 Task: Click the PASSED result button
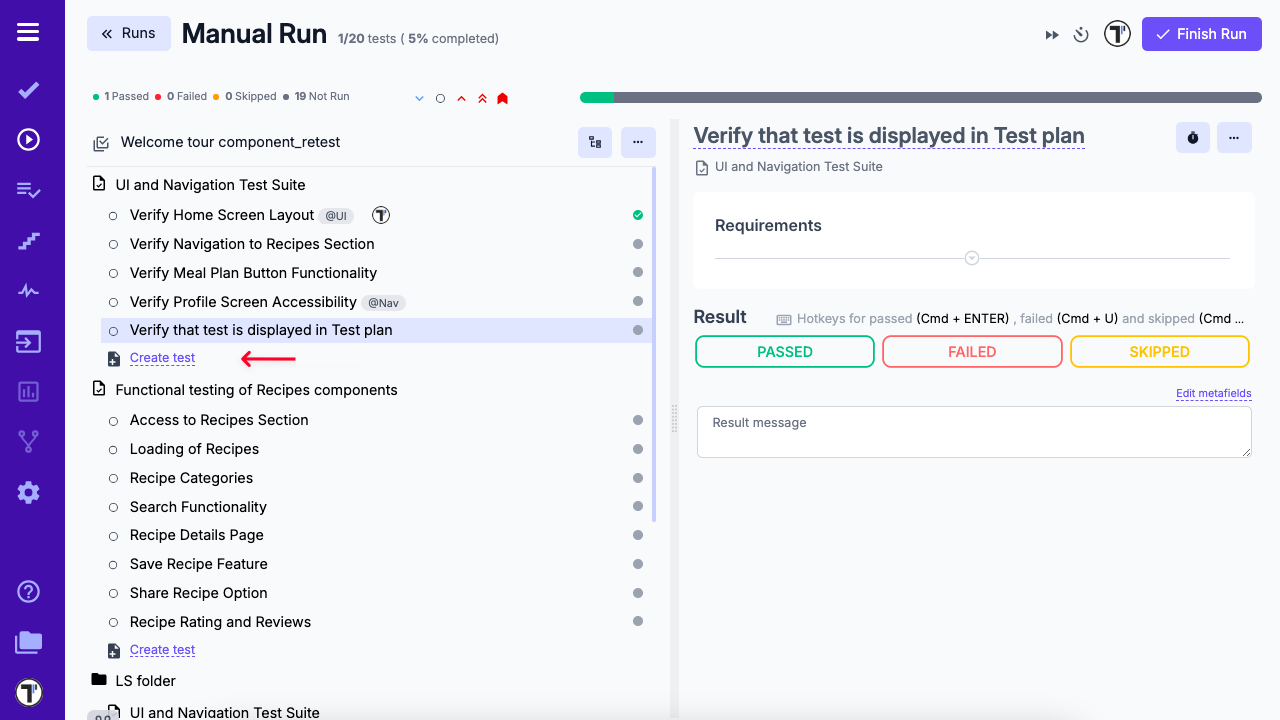point(784,351)
